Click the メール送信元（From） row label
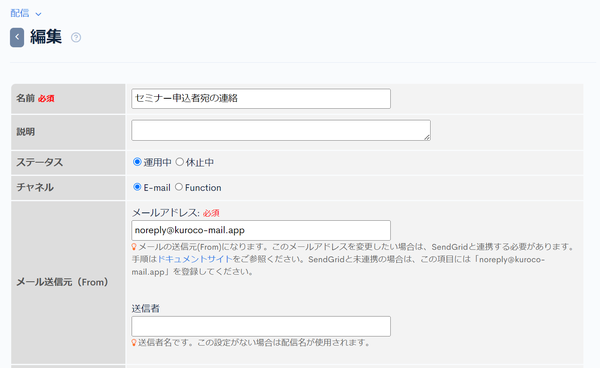This screenshot has height=368, width=600. click(x=62, y=282)
